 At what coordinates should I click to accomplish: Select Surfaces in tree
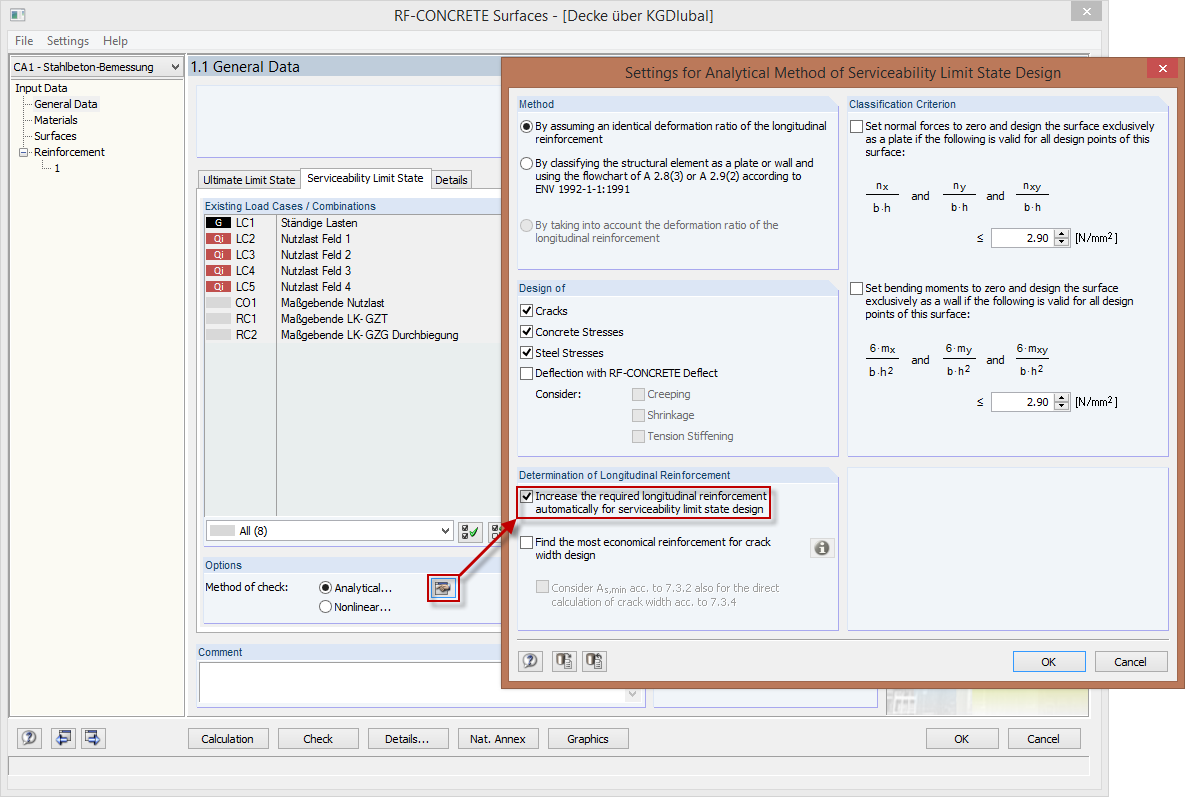point(55,136)
